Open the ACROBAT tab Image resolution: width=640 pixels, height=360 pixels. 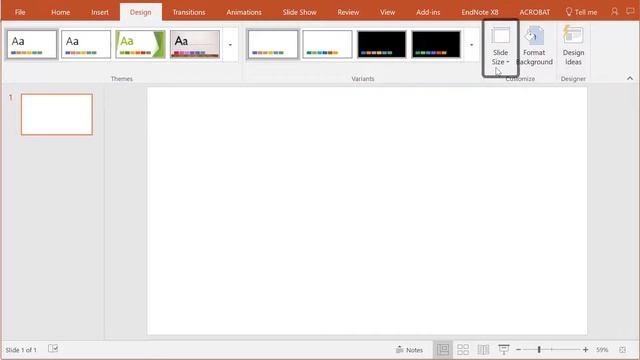tap(534, 12)
